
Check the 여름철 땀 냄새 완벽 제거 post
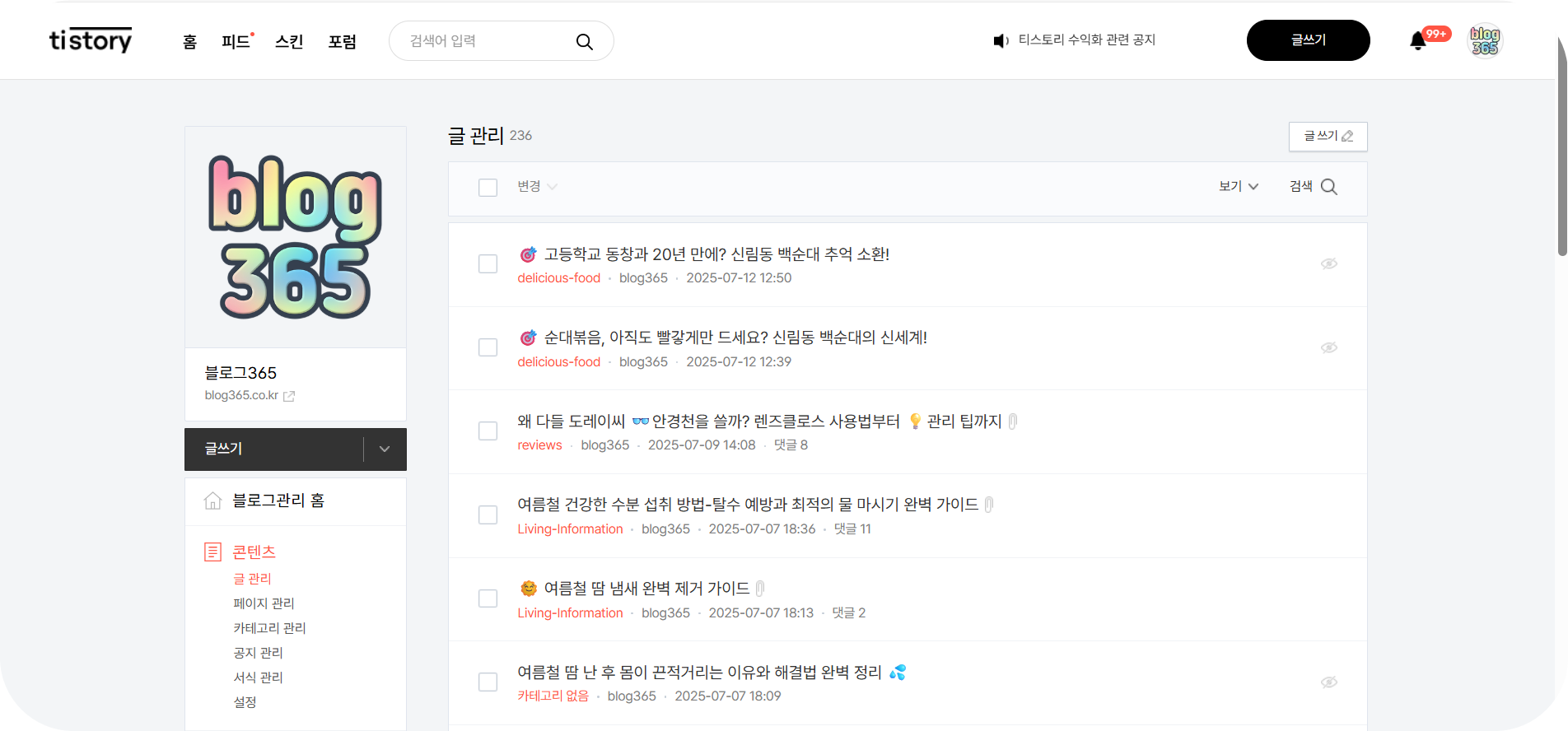coord(488,598)
